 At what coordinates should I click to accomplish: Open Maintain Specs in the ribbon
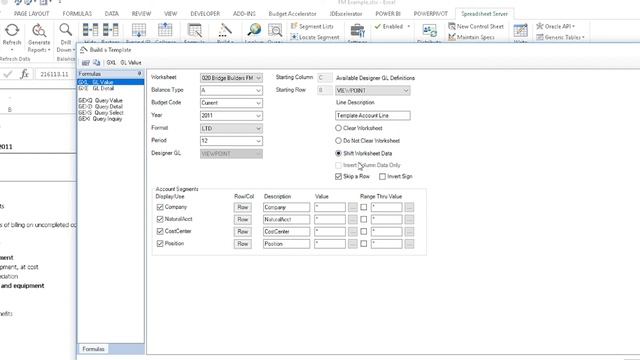471,37
